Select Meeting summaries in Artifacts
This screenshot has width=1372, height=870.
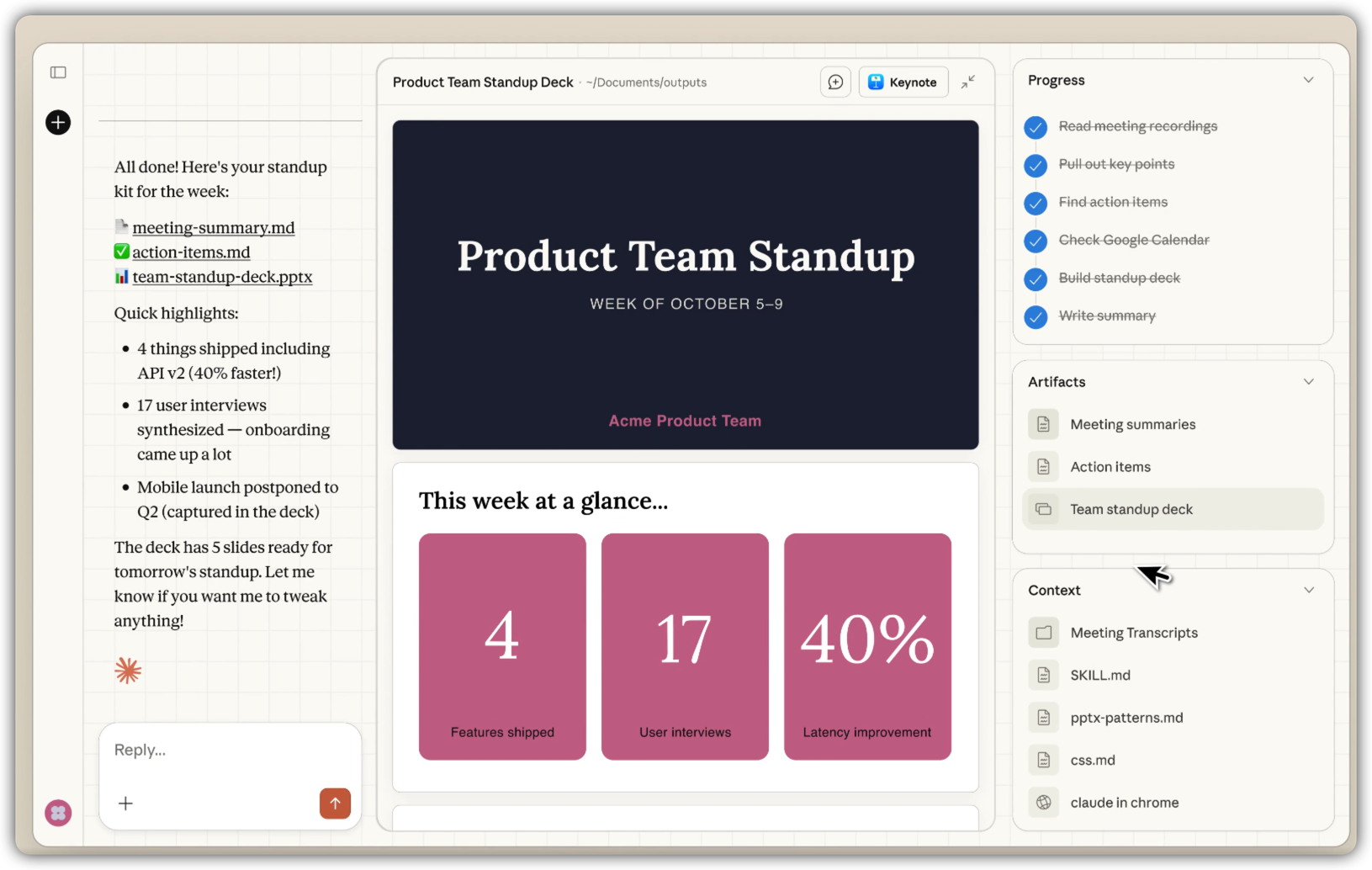(1132, 425)
